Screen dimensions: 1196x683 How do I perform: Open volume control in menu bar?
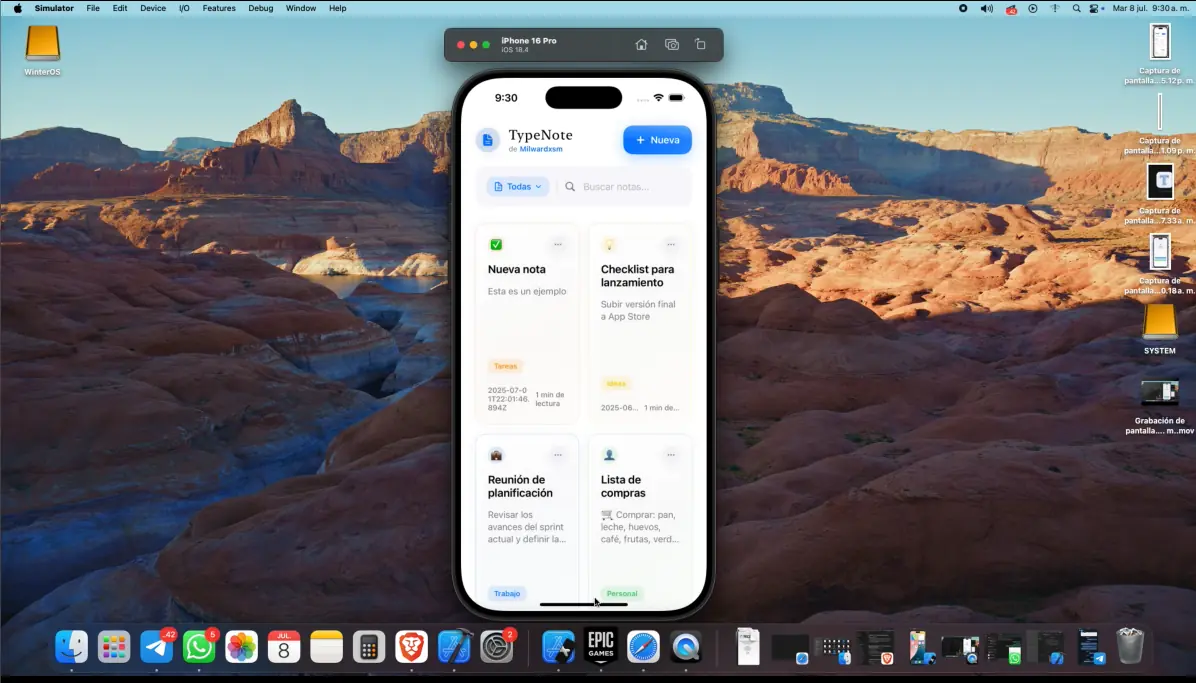[986, 8]
